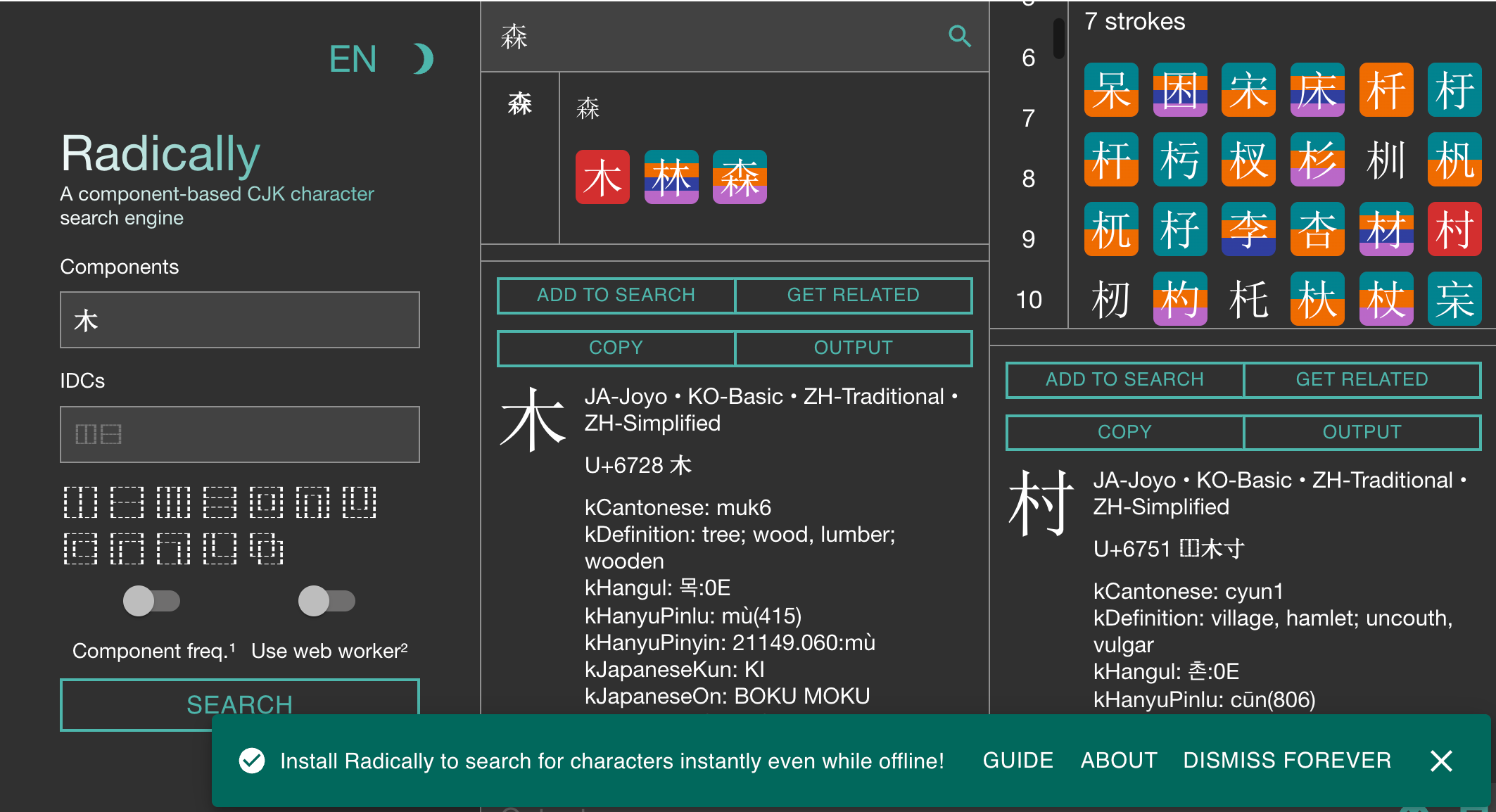Insert surround-from-above IDC ⿵ symbol

(313, 502)
